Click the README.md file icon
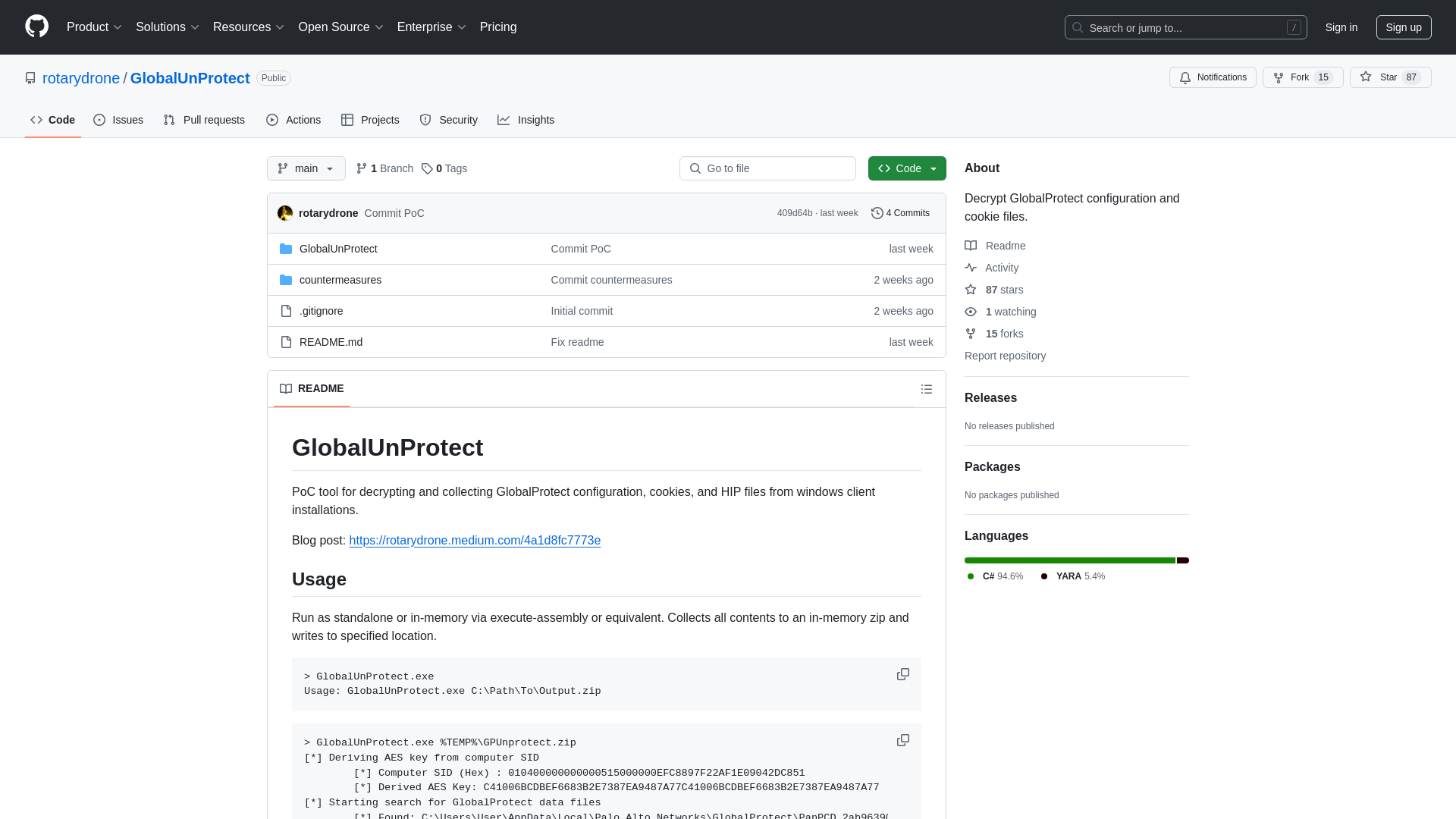Image resolution: width=1456 pixels, height=819 pixels. 286,342
